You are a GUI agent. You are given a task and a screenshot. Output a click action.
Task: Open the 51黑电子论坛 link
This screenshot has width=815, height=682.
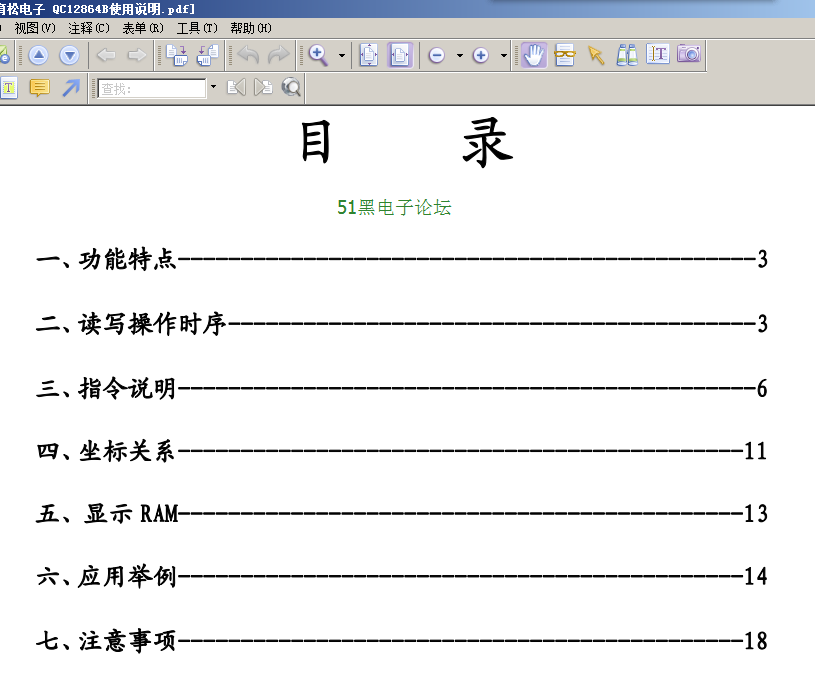coord(394,207)
